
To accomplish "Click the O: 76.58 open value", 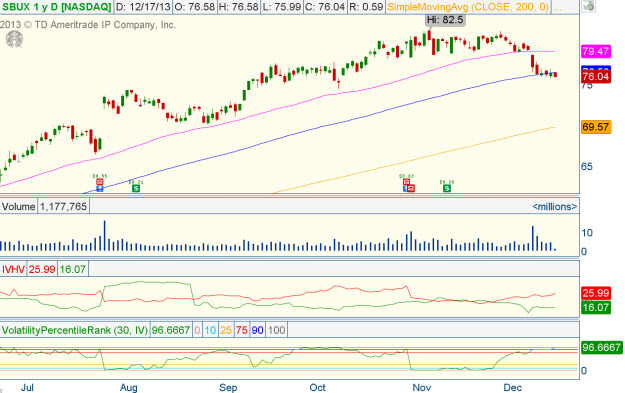I will [195, 7].
